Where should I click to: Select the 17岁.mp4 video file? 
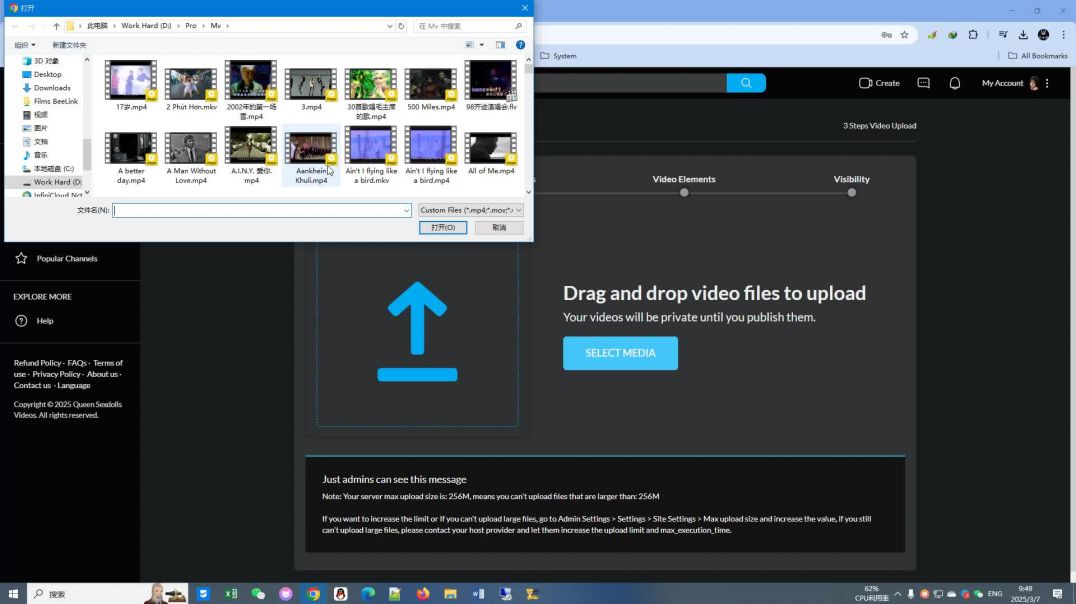[x=130, y=86]
